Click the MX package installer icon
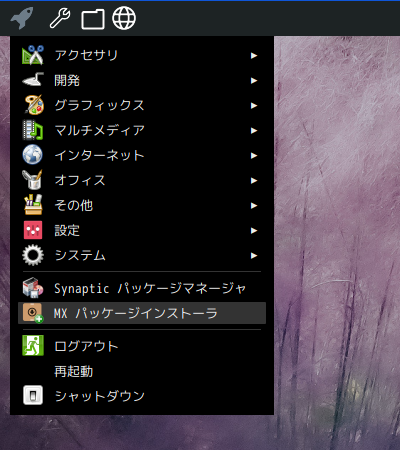 (x=33, y=313)
